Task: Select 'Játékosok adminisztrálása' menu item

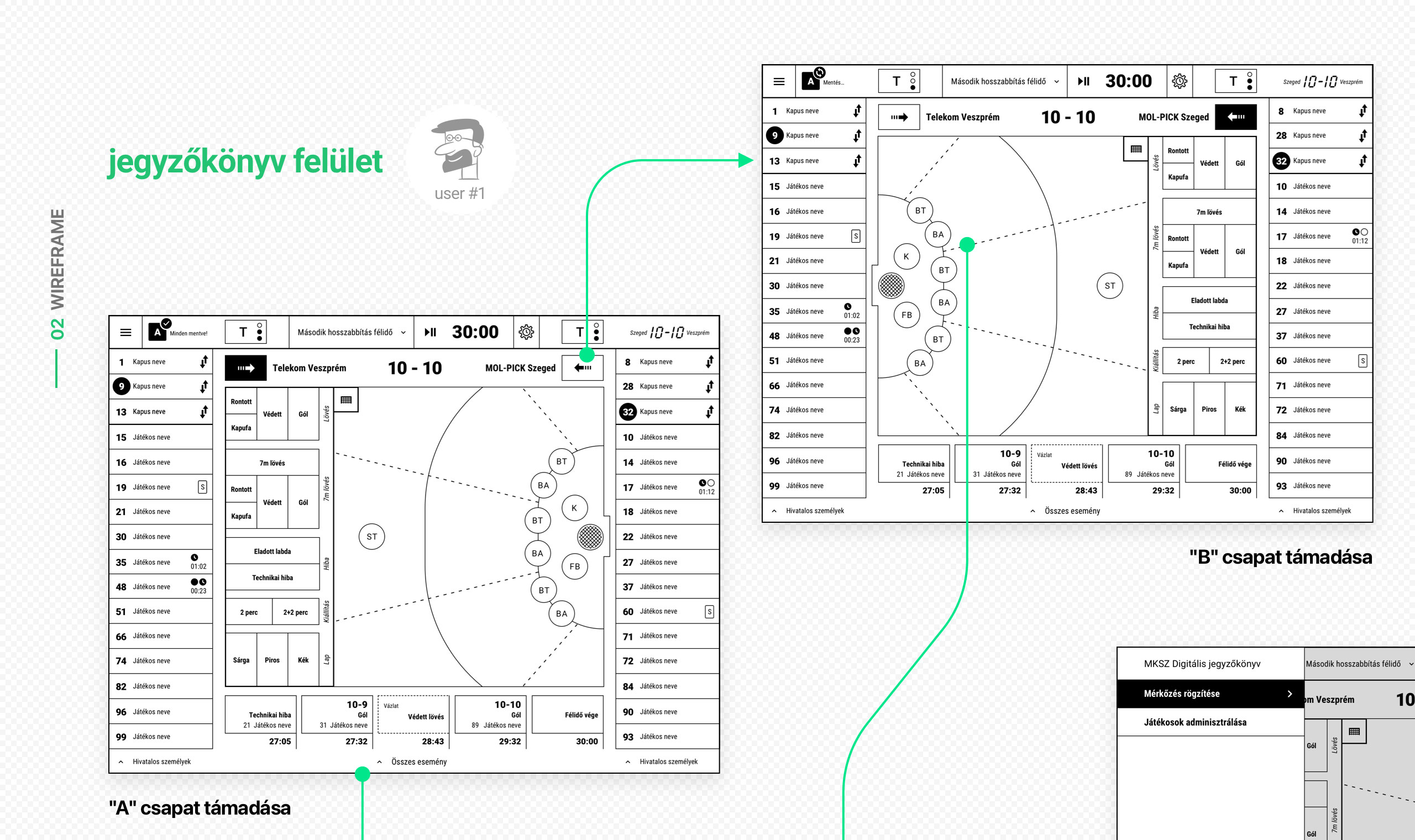Action: click(x=1210, y=722)
